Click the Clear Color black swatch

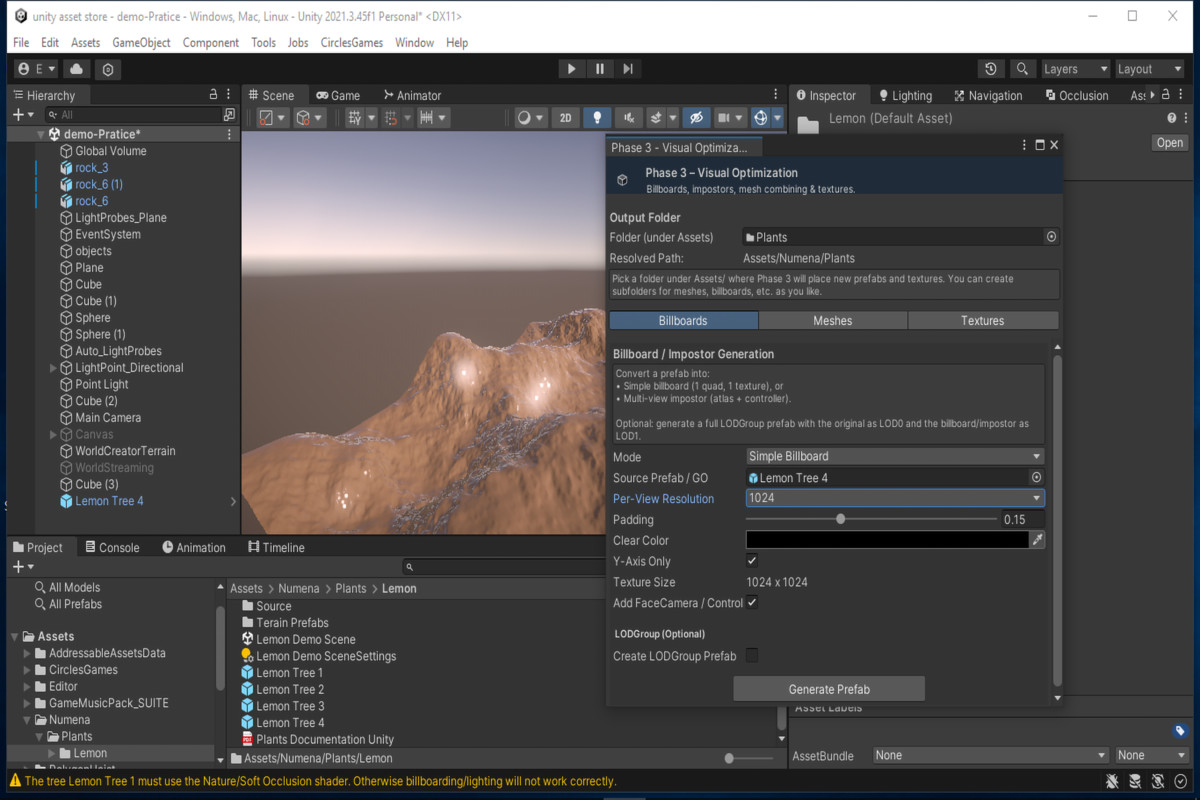click(x=887, y=540)
